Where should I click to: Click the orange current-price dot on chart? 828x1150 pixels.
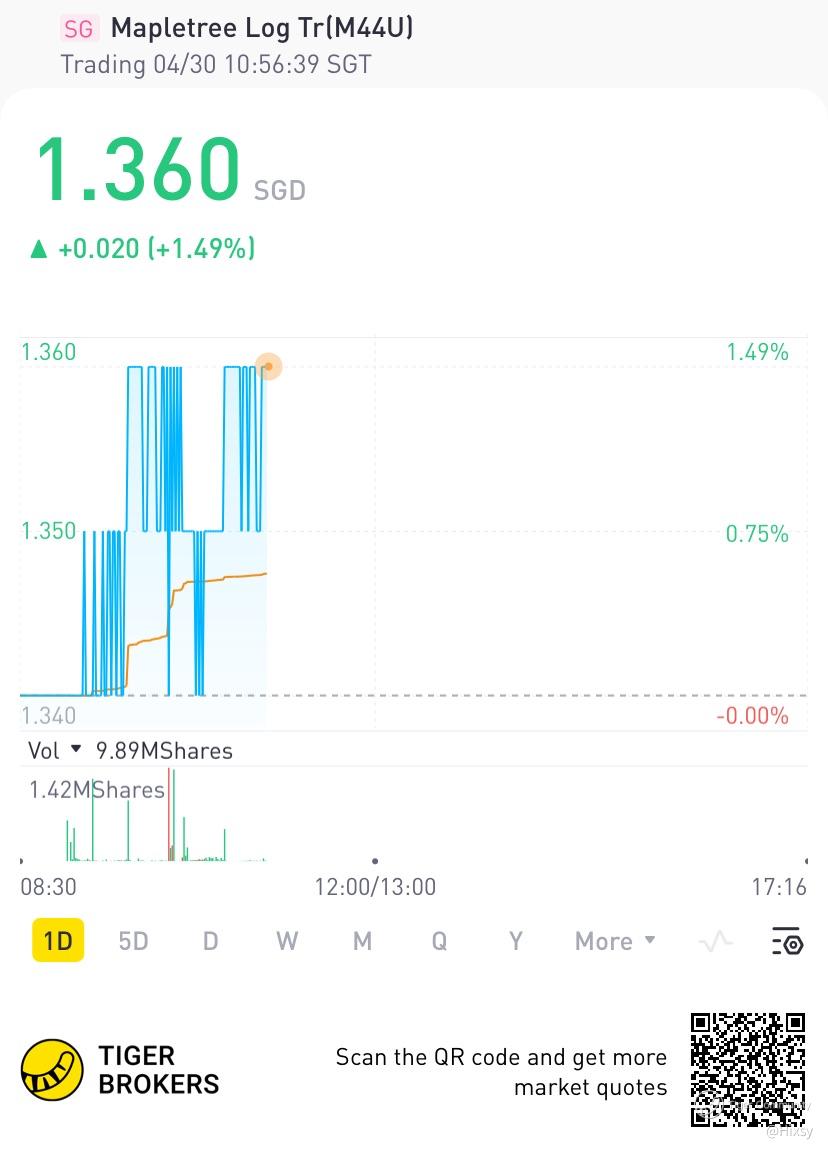[x=268, y=366]
